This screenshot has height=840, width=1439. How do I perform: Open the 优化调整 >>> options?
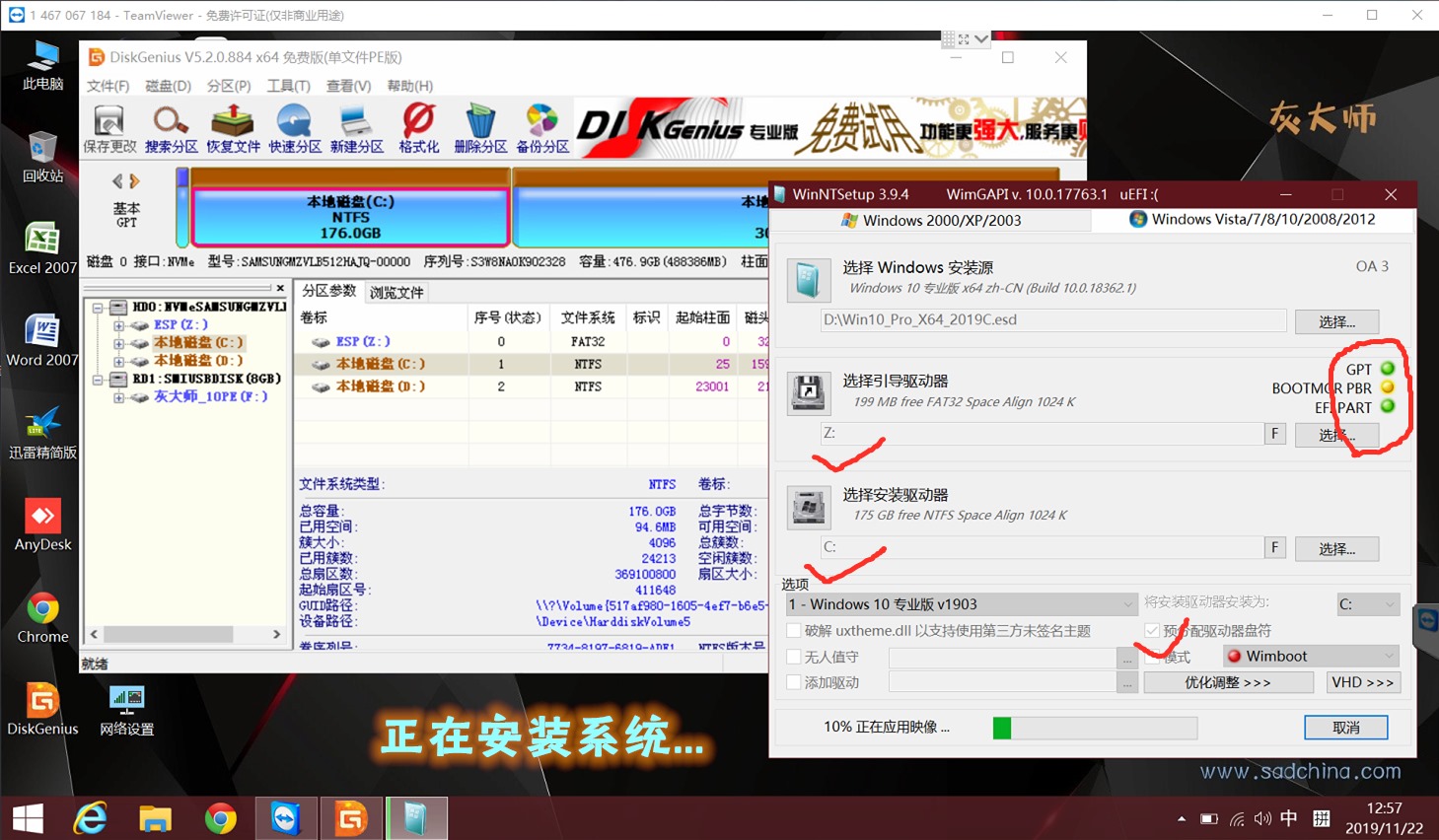[1228, 682]
